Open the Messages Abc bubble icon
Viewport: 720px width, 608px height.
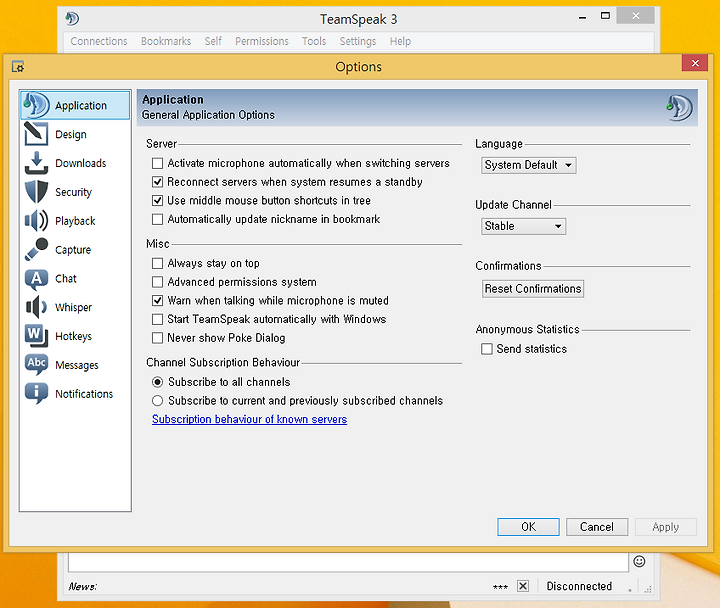point(36,365)
